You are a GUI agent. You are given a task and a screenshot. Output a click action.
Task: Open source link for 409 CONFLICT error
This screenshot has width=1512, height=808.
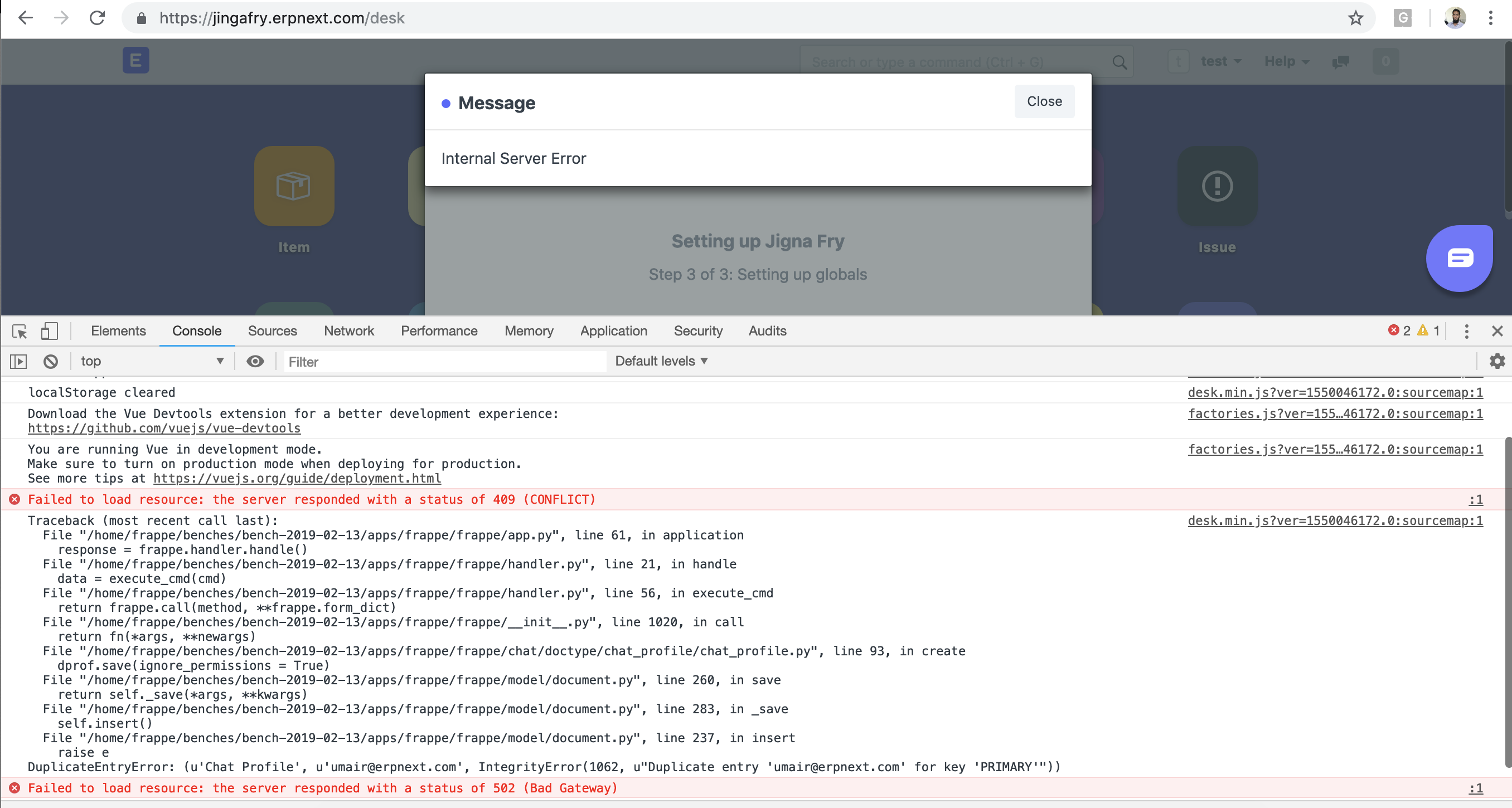(1476, 500)
